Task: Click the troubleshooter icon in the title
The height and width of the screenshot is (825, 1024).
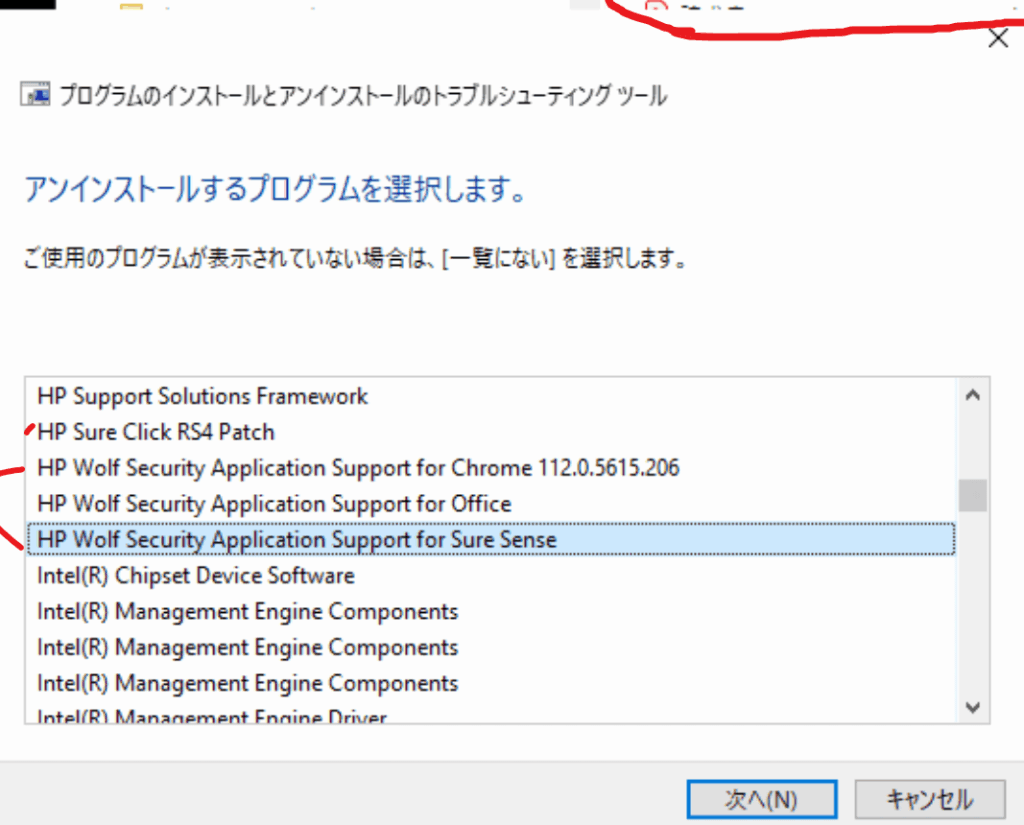Action: pos(37,96)
